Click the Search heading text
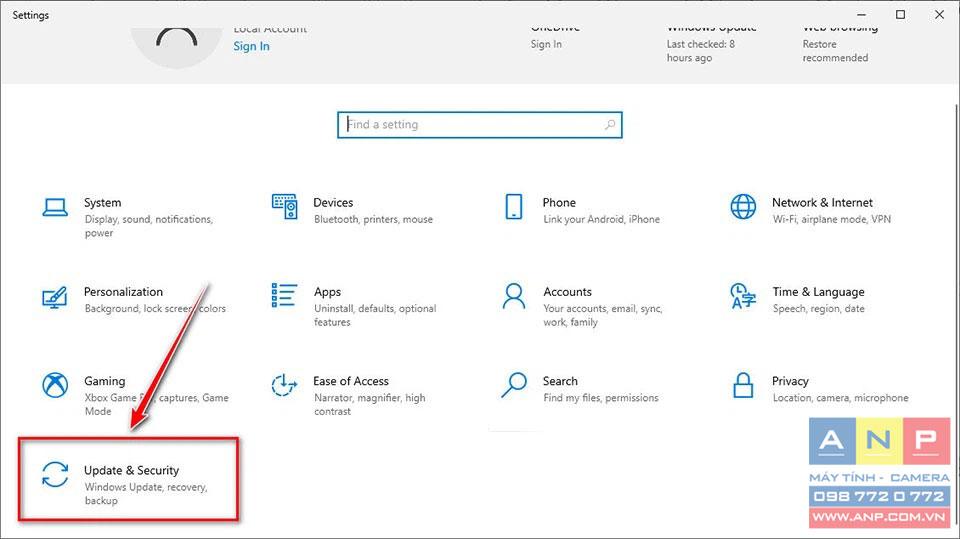The width and height of the screenshot is (960, 539). click(560, 381)
